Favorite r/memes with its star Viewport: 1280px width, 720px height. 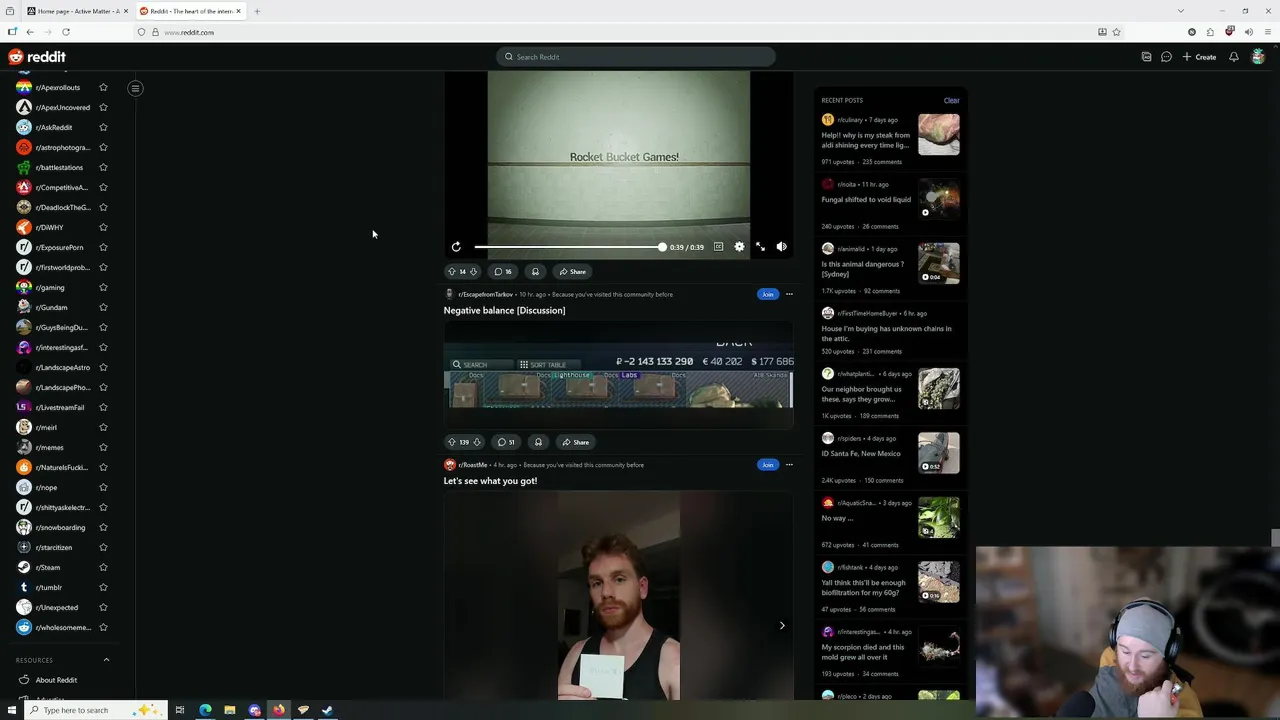[103, 448]
